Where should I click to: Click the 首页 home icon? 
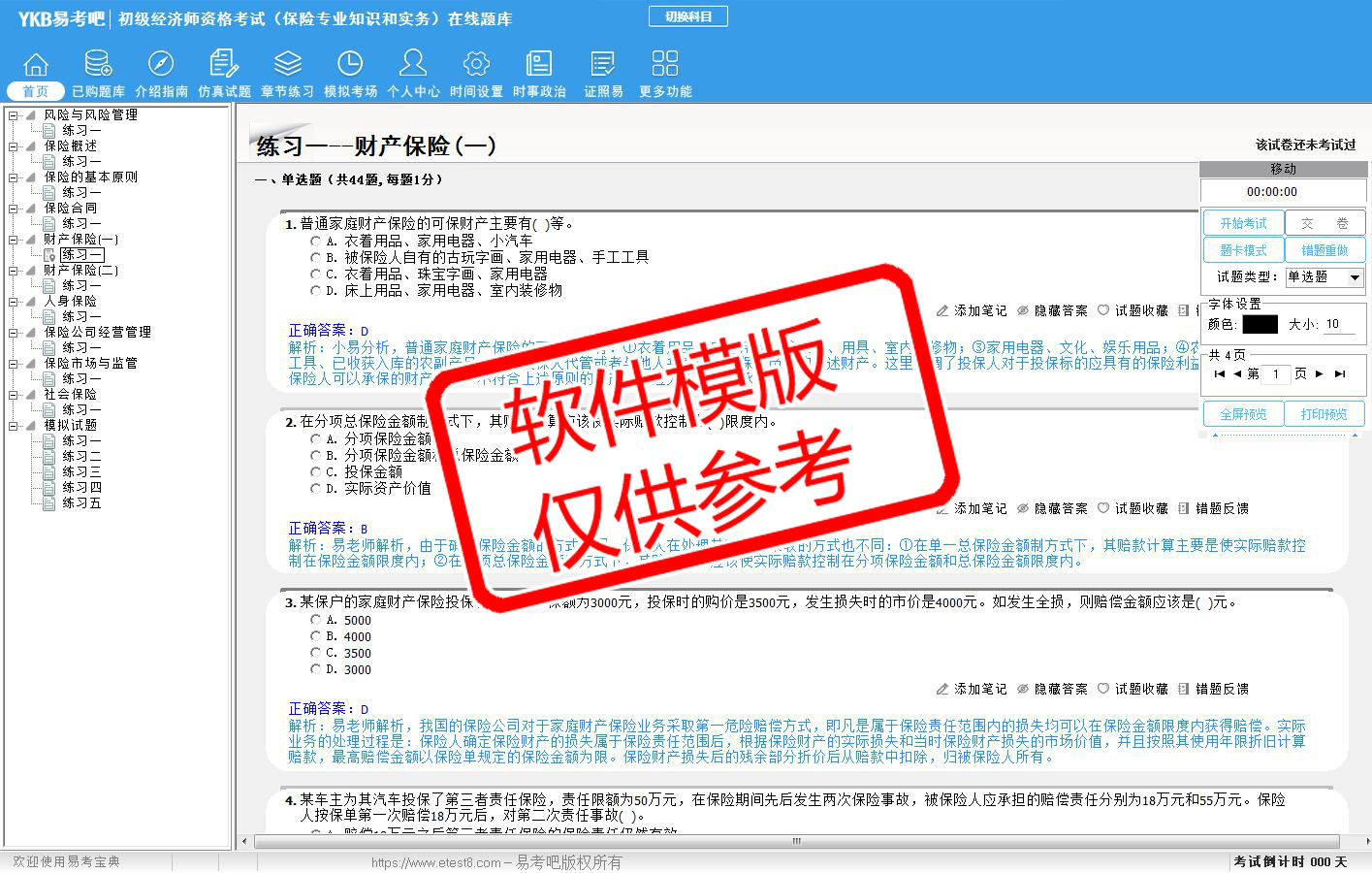point(36,65)
